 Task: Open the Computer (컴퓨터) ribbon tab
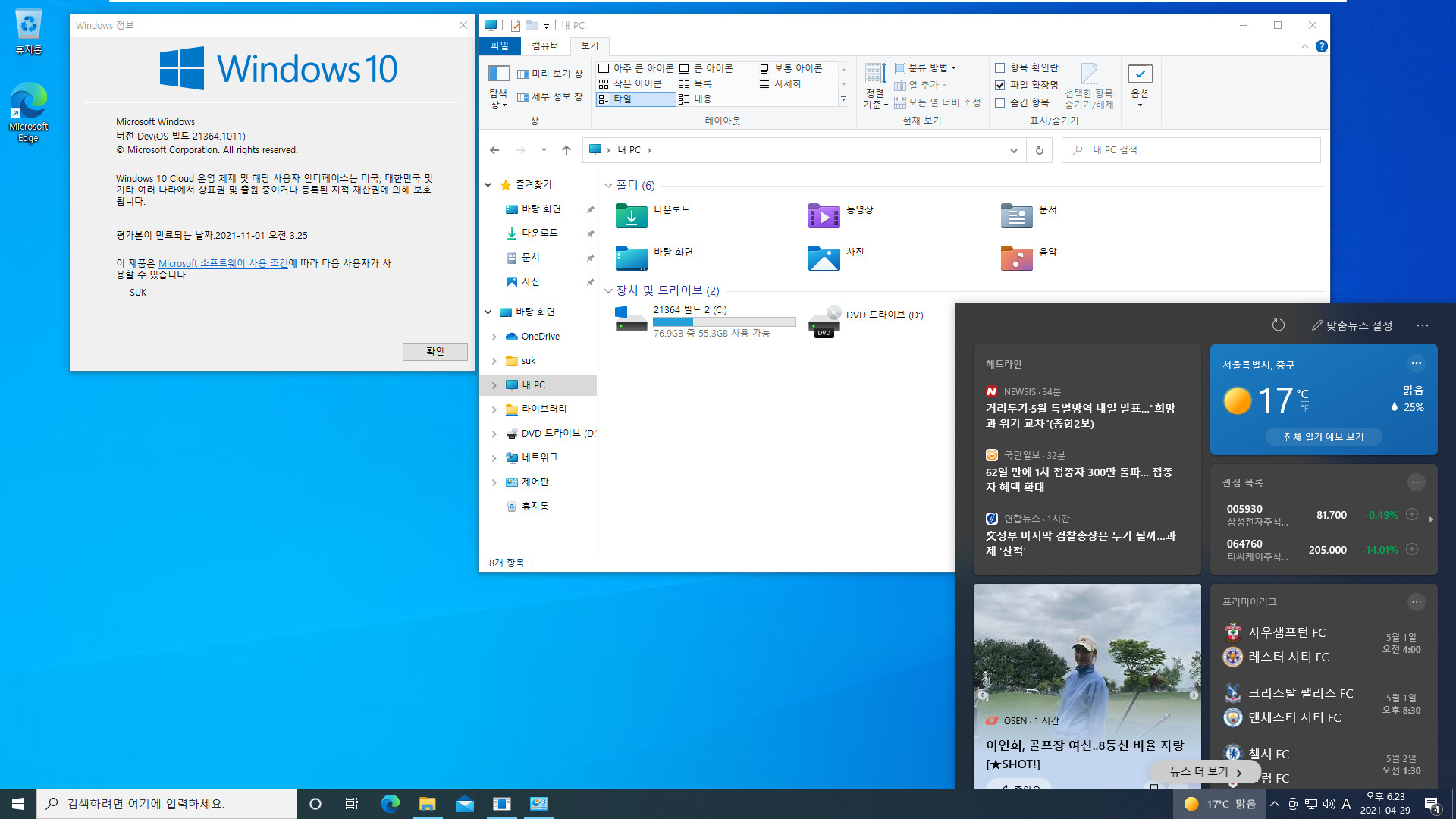tap(544, 45)
